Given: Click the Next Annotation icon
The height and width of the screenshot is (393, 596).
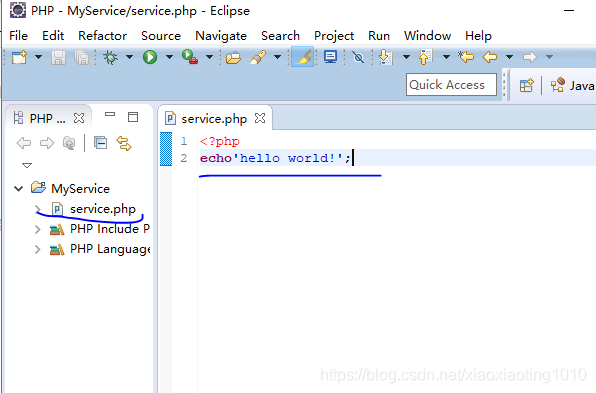Looking at the screenshot, I should [386, 57].
